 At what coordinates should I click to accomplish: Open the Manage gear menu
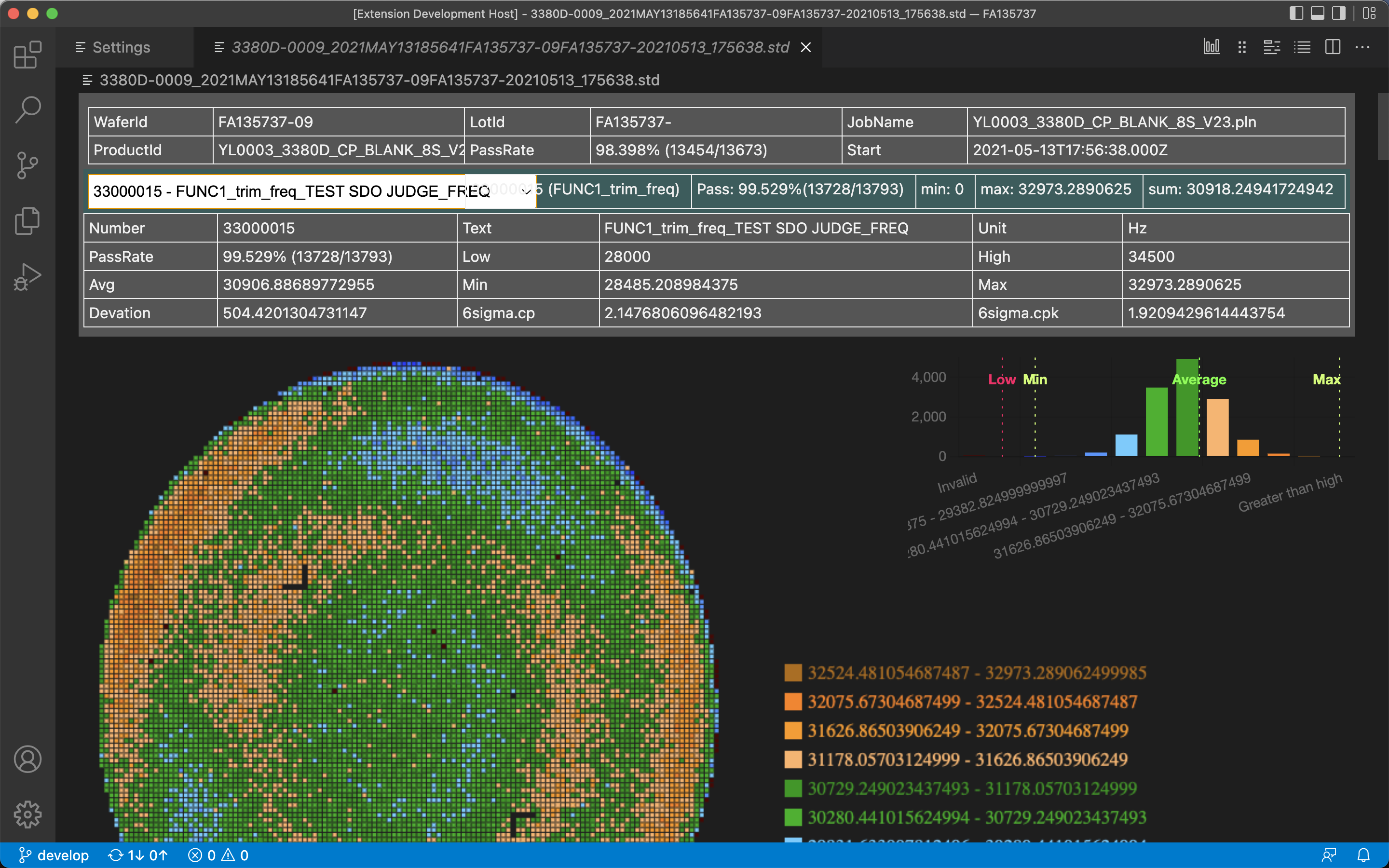tap(27, 814)
